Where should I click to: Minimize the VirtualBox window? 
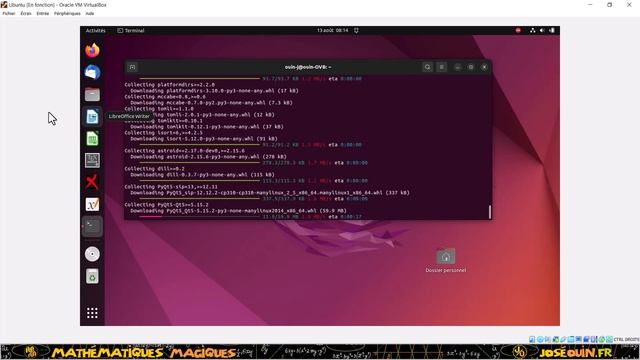click(x=590, y=5)
